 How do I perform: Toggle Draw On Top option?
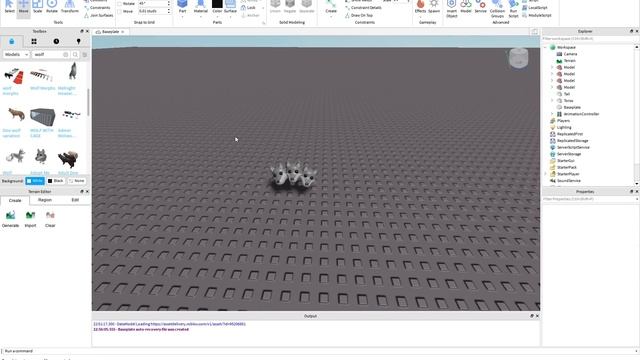(359, 15)
